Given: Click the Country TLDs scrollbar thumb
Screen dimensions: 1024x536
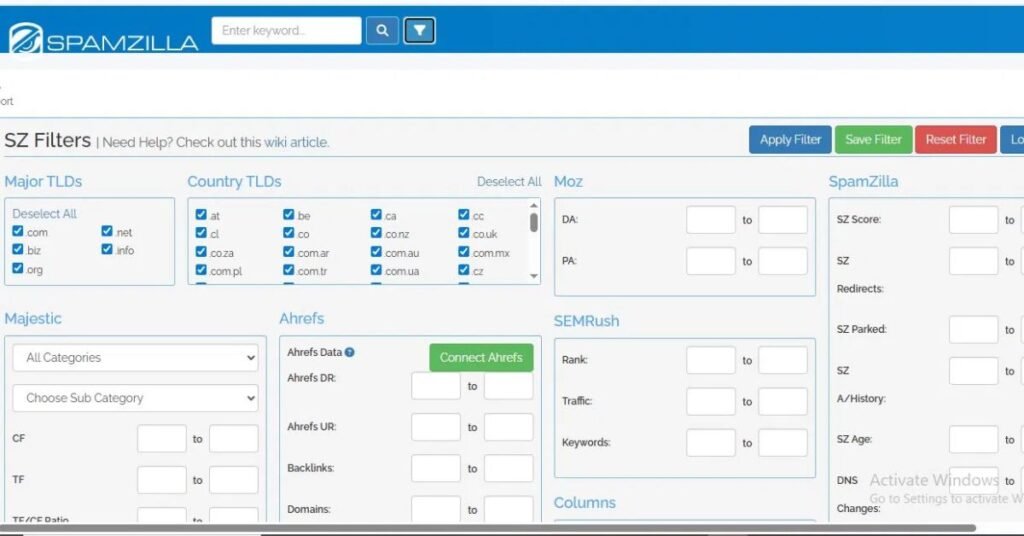Looking at the screenshot, I should (x=534, y=223).
